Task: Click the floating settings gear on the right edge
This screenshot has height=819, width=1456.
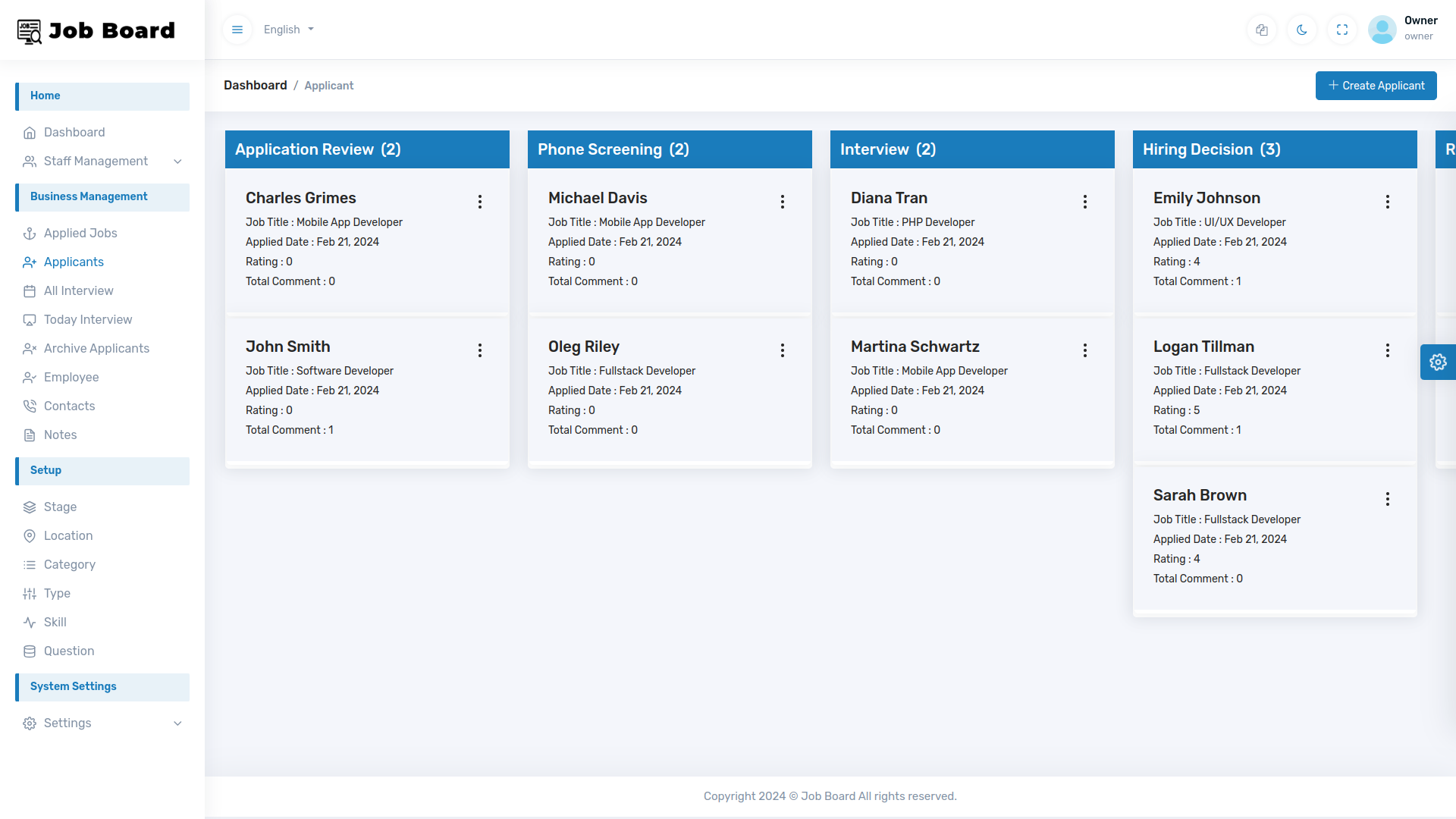Action: click(1438, 362)
